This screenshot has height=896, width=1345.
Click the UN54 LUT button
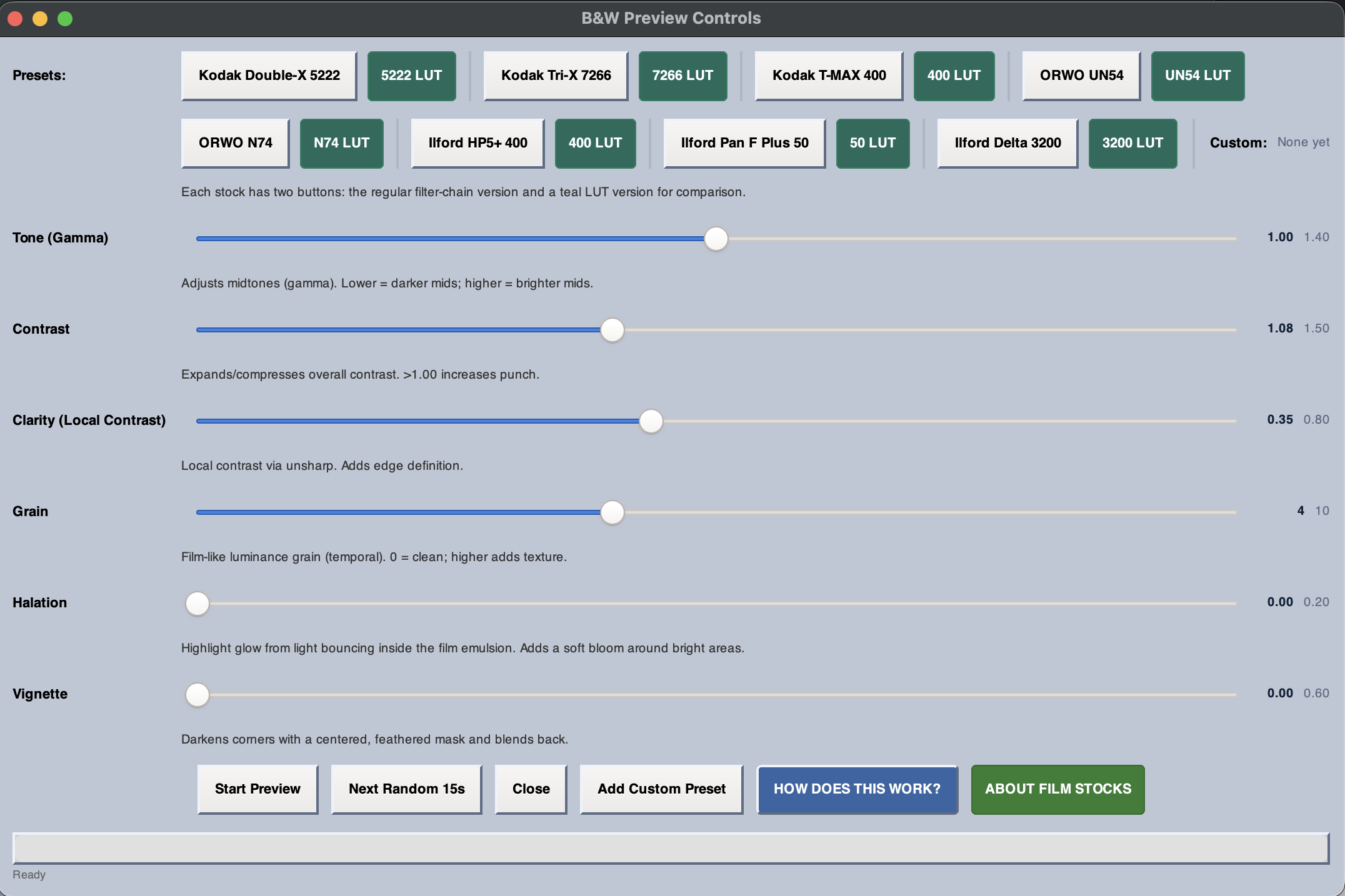click(x=1197, y=76)
